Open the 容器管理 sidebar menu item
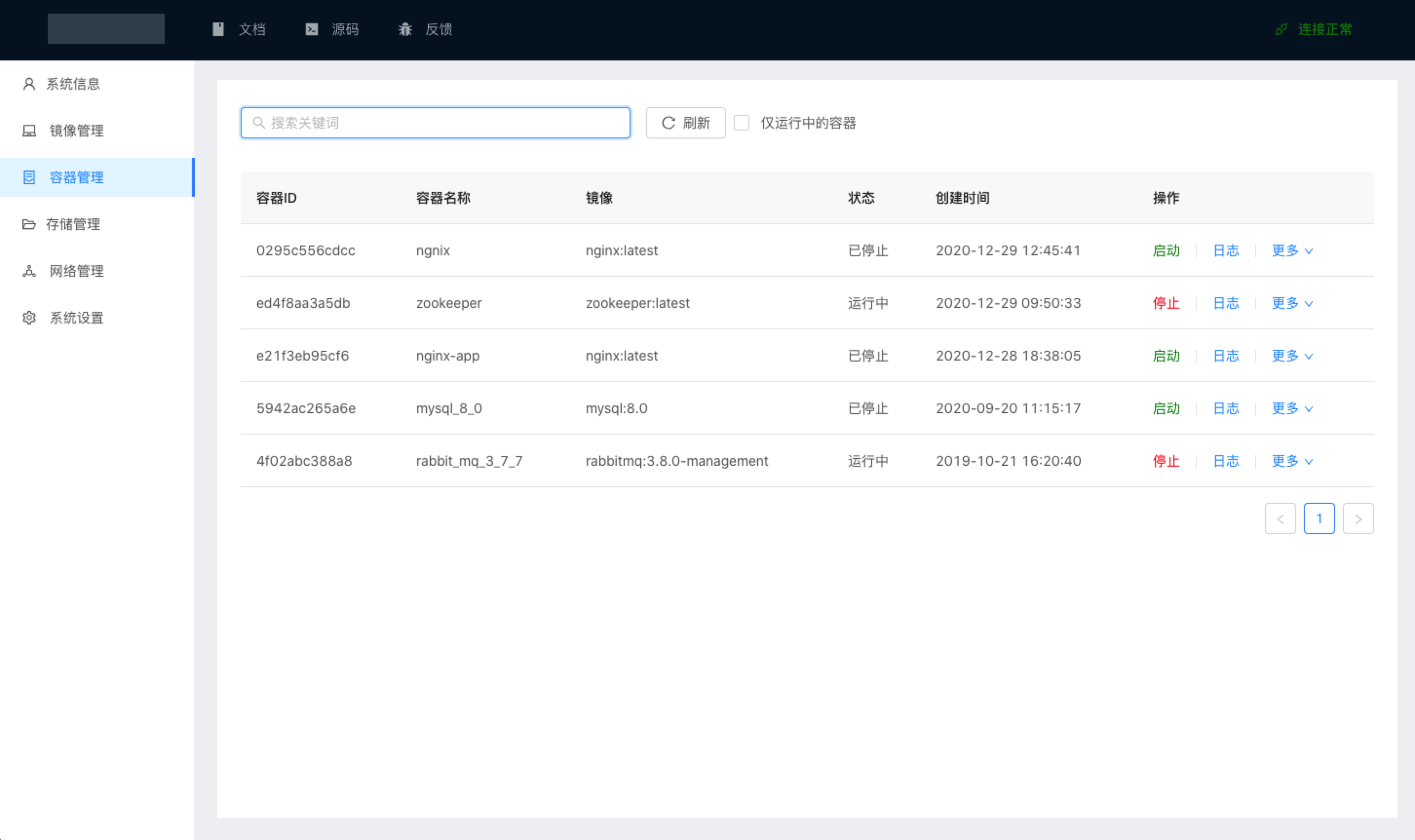The image size is (1415, 840). 76,178
